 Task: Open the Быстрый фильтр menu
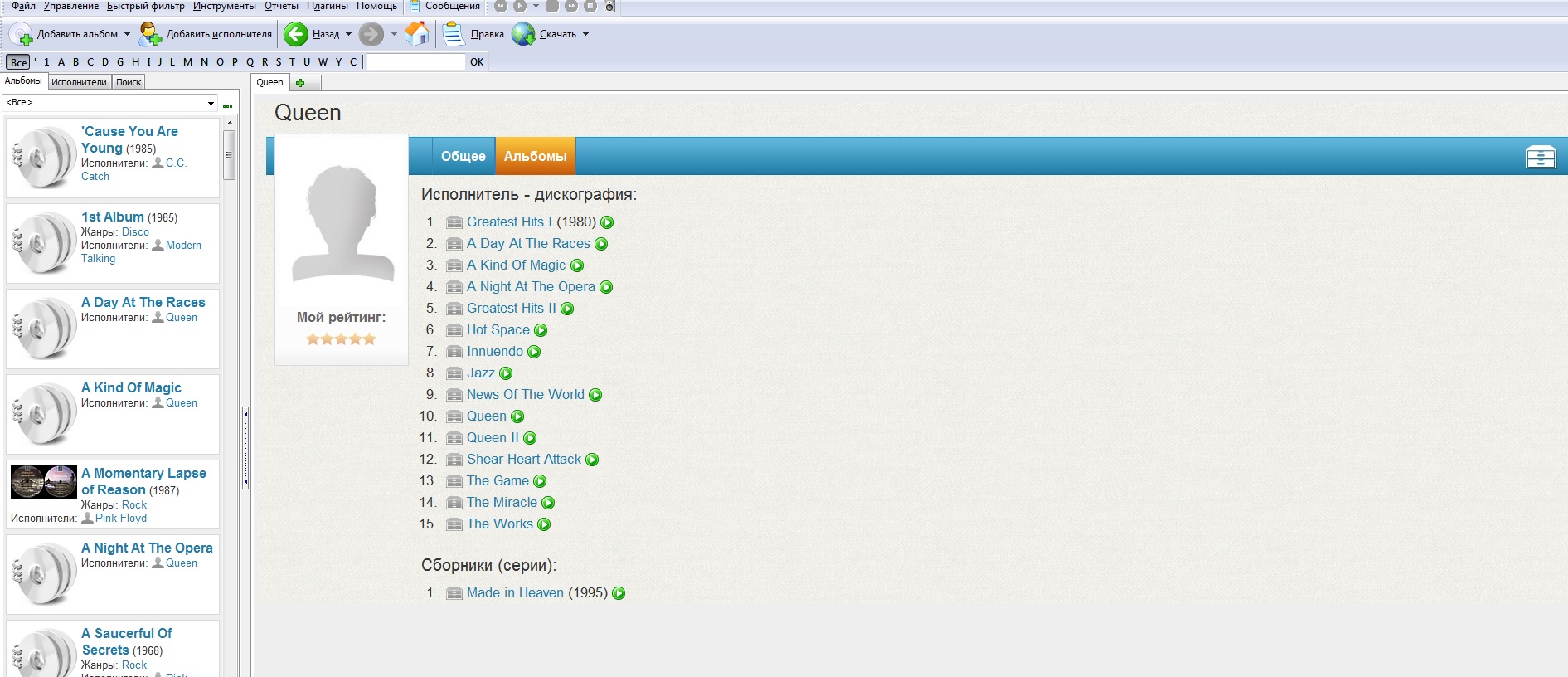(x=146, y=6)
